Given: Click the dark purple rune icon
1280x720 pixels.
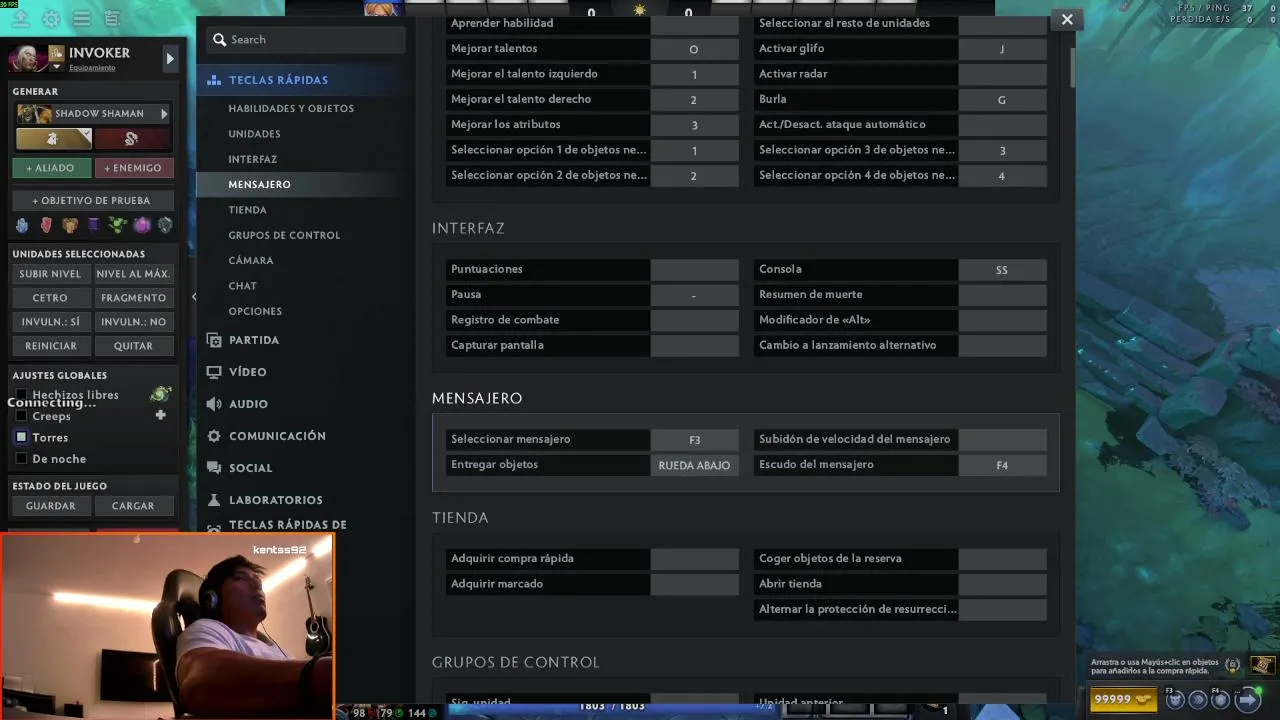Looking at the screenshot, I should pos(94,226).
